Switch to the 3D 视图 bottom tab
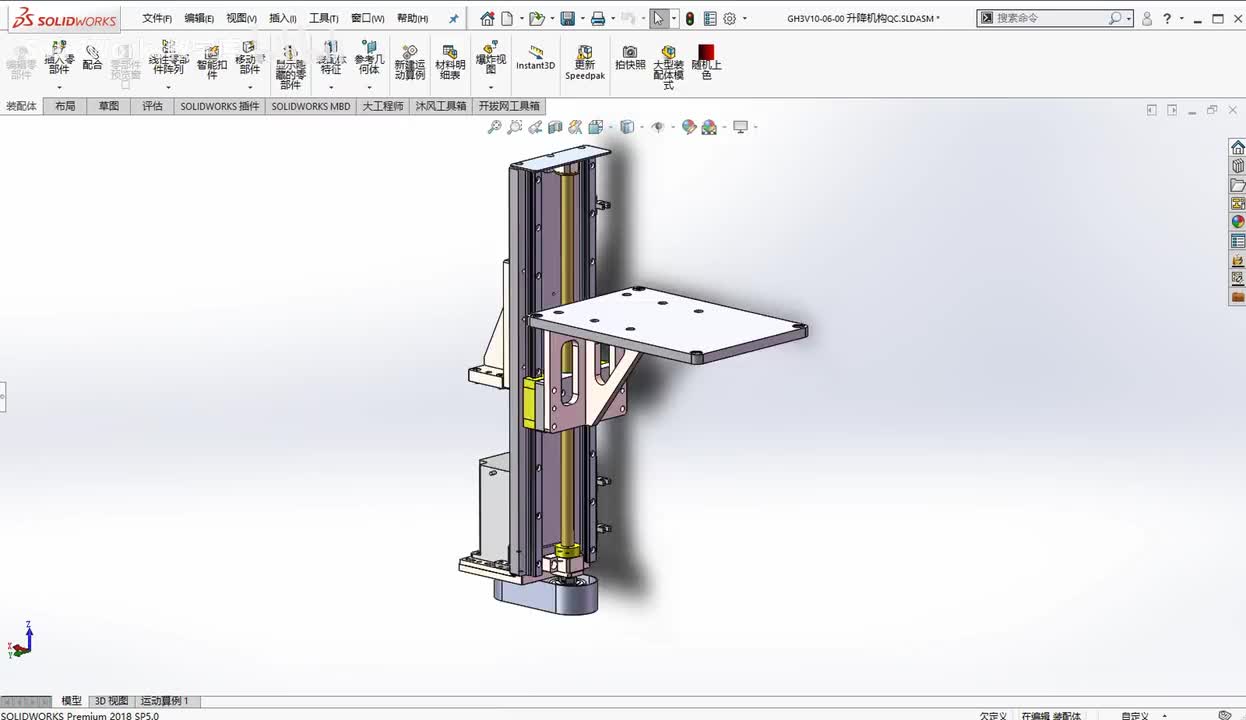This screenshot has width=1246, height=720. [111, 701]
